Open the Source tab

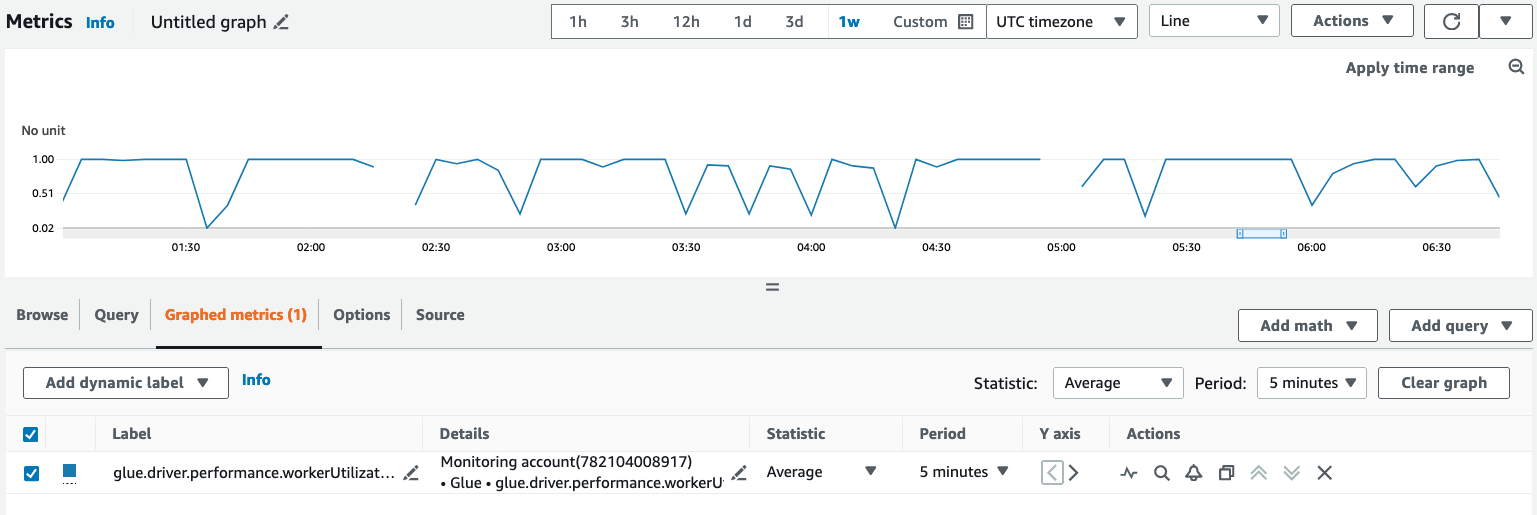pos(440,315)
